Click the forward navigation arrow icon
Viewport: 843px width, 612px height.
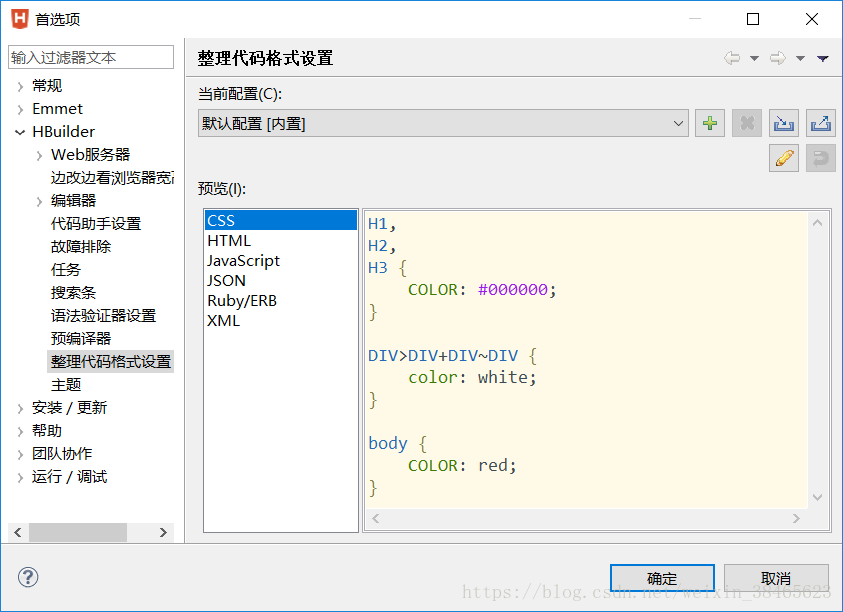777,58
